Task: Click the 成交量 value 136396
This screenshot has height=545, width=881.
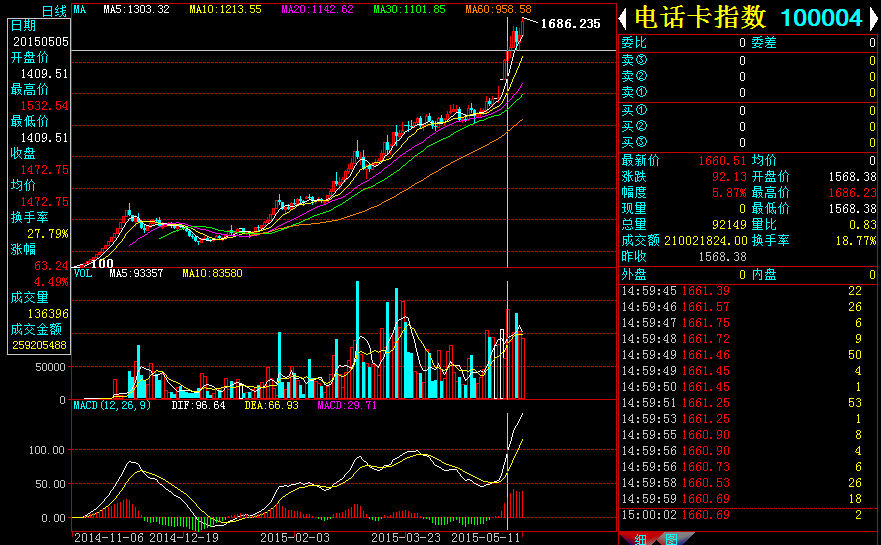Action: [48, 314]
